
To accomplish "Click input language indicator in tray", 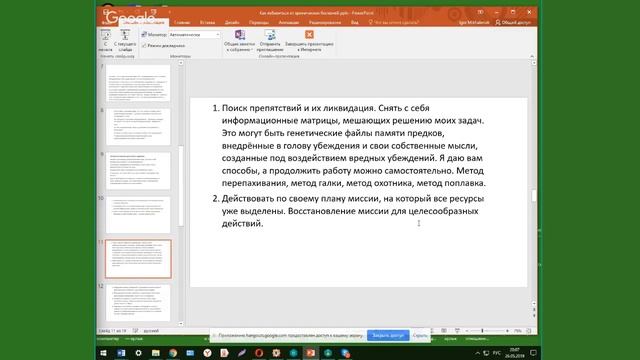I will click(x=497, y=353).
